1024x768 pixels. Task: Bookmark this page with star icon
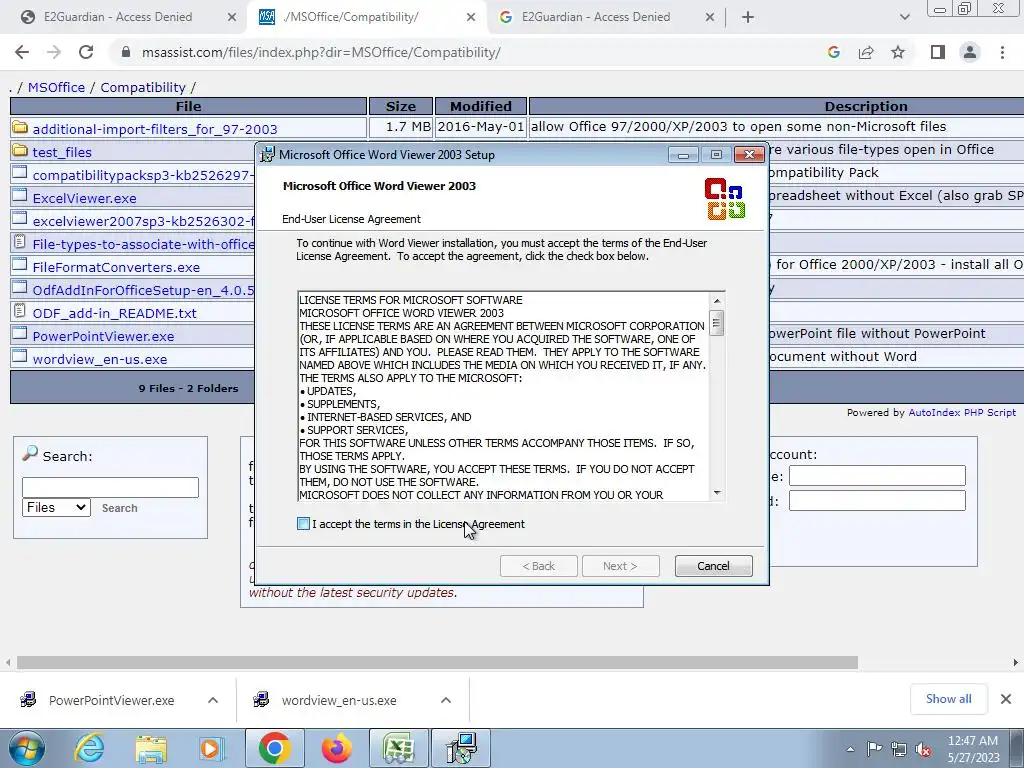(x=898, y=52)
